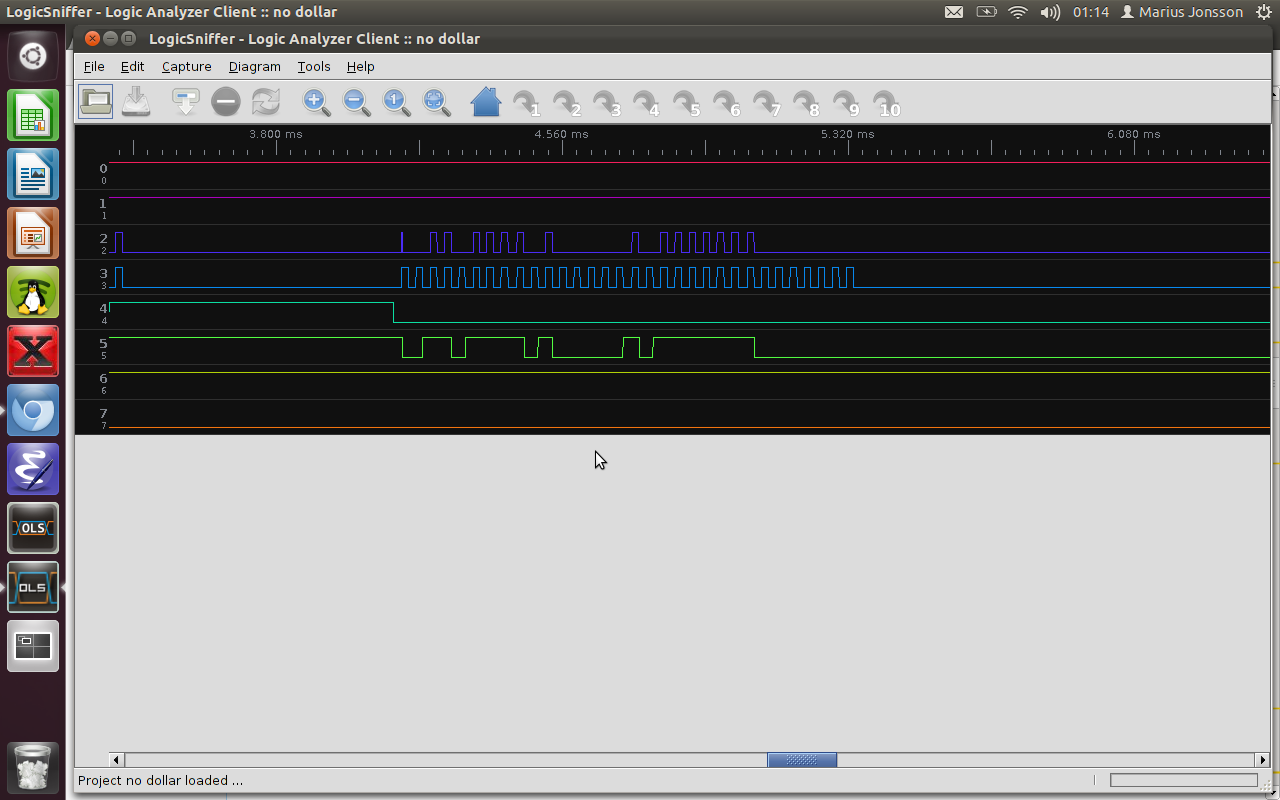Open the Diagram menu
The width and height of the screenshot is (1280, 800).
click(x=254, y=66)
